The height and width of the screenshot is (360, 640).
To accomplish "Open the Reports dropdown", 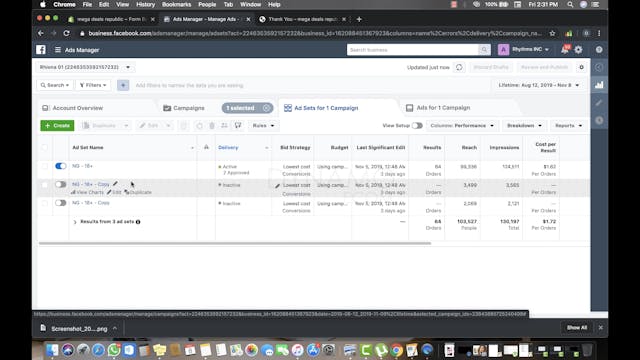I will (x=569, y=126).
